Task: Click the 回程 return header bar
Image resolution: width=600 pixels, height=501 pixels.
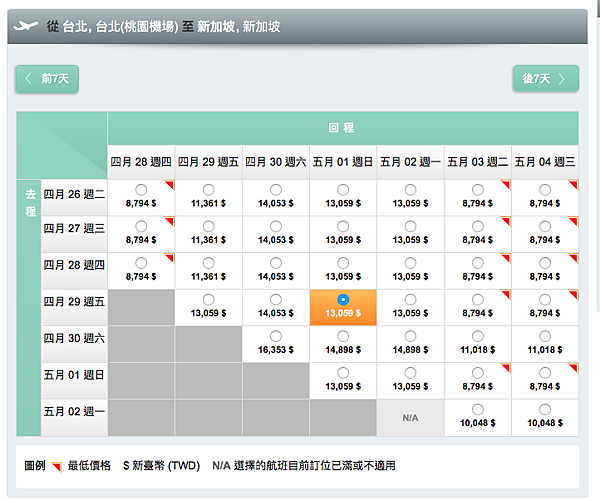Action: click(343, 128)
